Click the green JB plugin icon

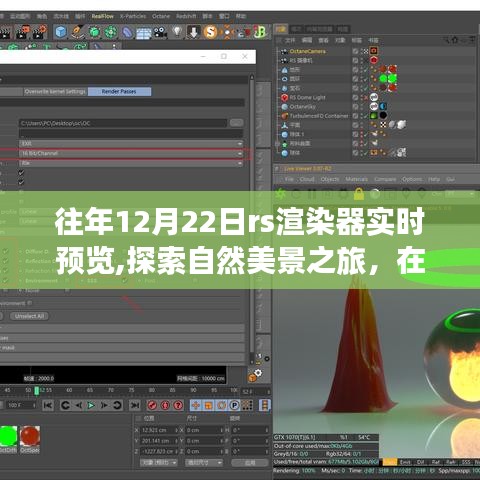tap(260, 32)
